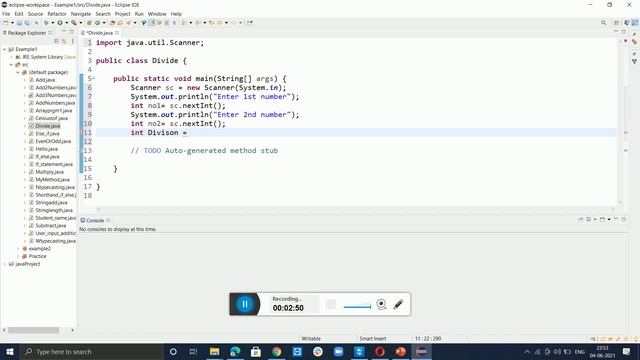Viewport: 640px width, 360px height.
Task: Click the Package Explorer horizontal scrollbar
Action: (33, 330)
